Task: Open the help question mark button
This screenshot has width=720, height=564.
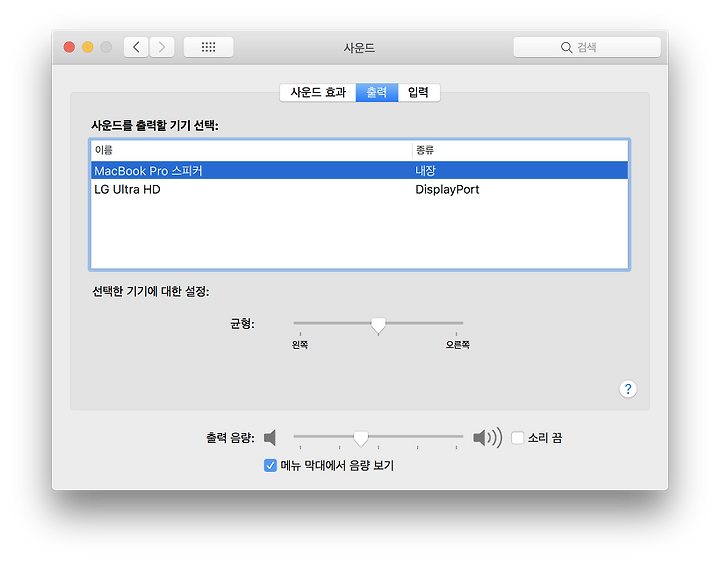Action: (628, 389)
